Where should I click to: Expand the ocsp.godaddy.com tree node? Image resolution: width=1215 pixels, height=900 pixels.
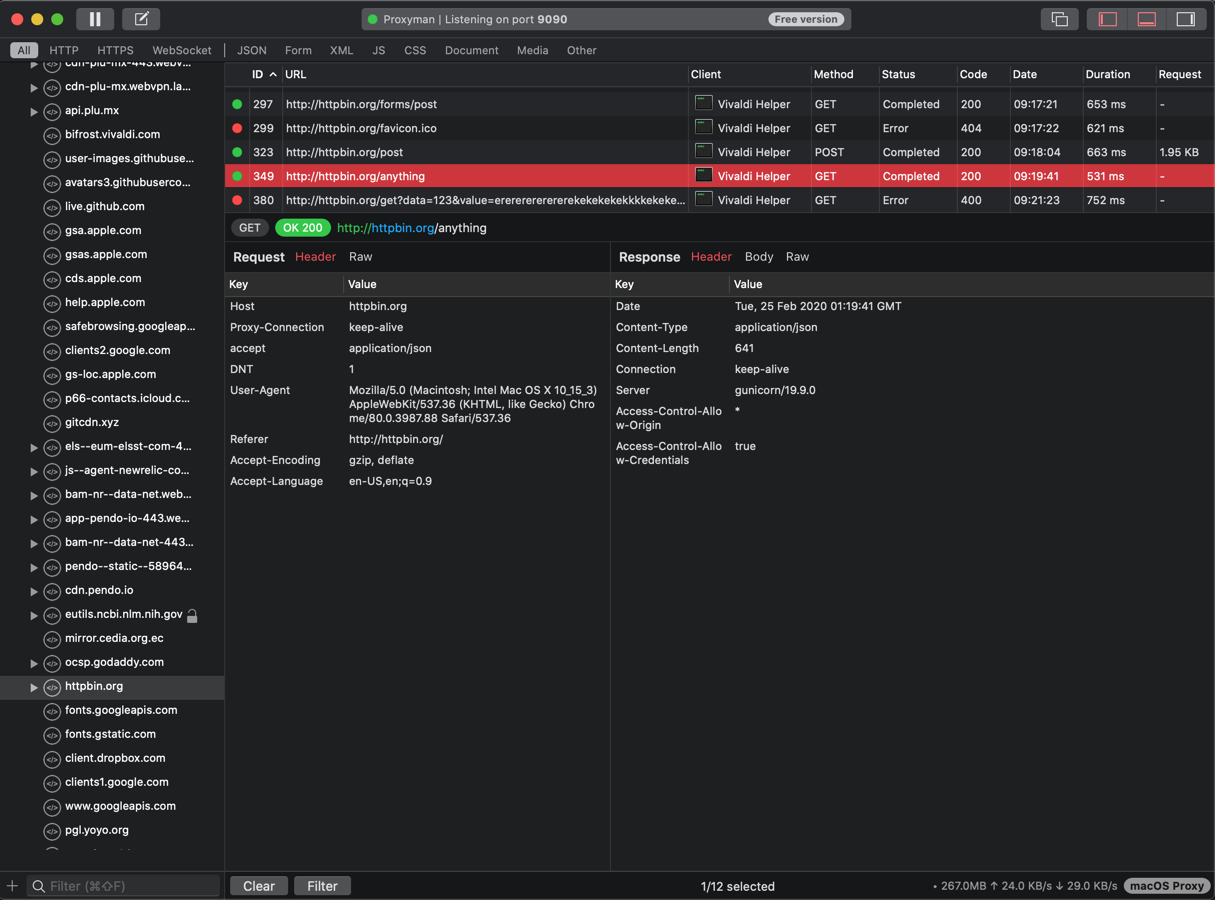34,663
